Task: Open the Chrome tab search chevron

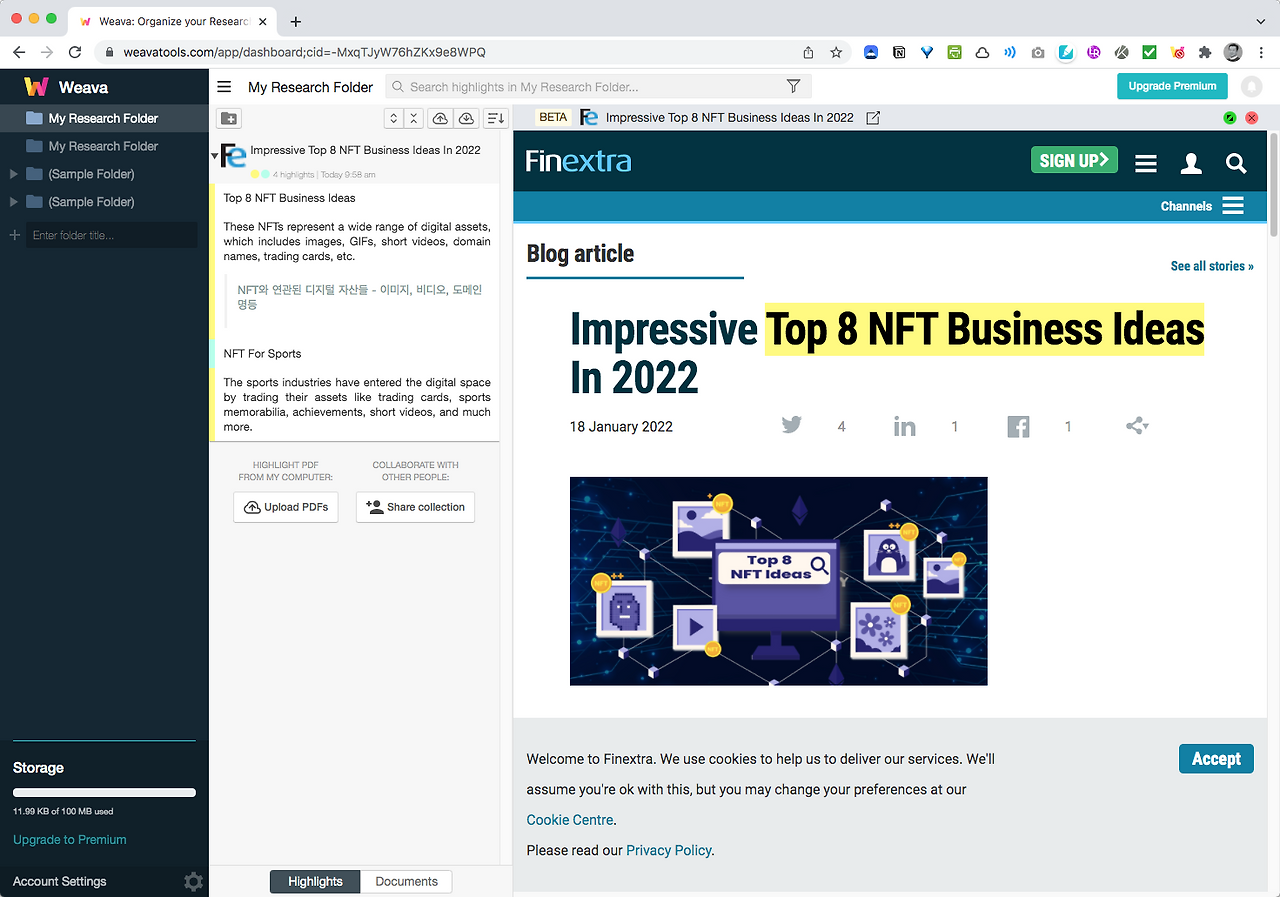Action: coord(1260,21)
